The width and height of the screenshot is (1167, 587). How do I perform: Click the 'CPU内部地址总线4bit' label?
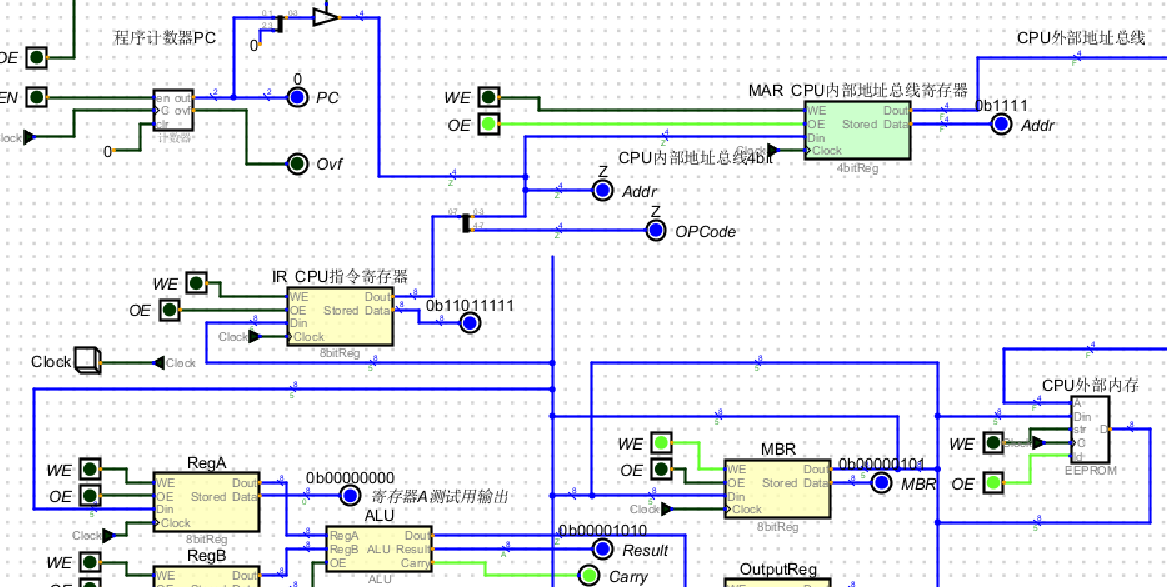(695, 158)
